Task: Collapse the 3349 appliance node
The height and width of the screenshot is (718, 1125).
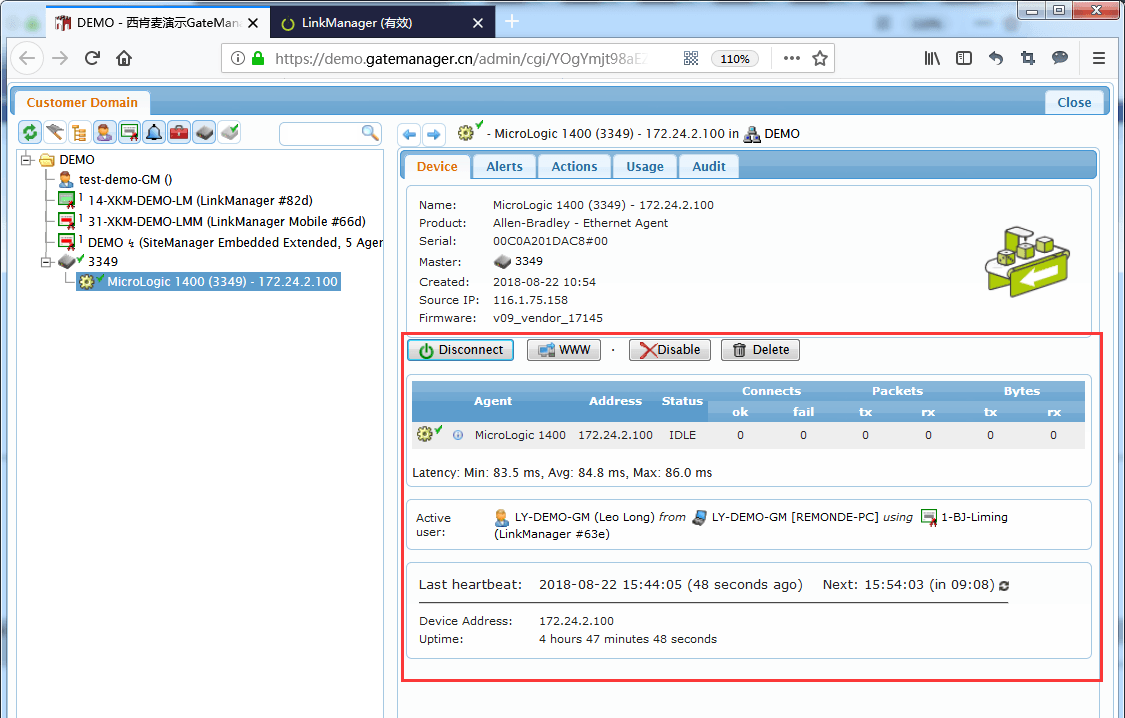Action: pyautogui.click(x=46, y=262)
